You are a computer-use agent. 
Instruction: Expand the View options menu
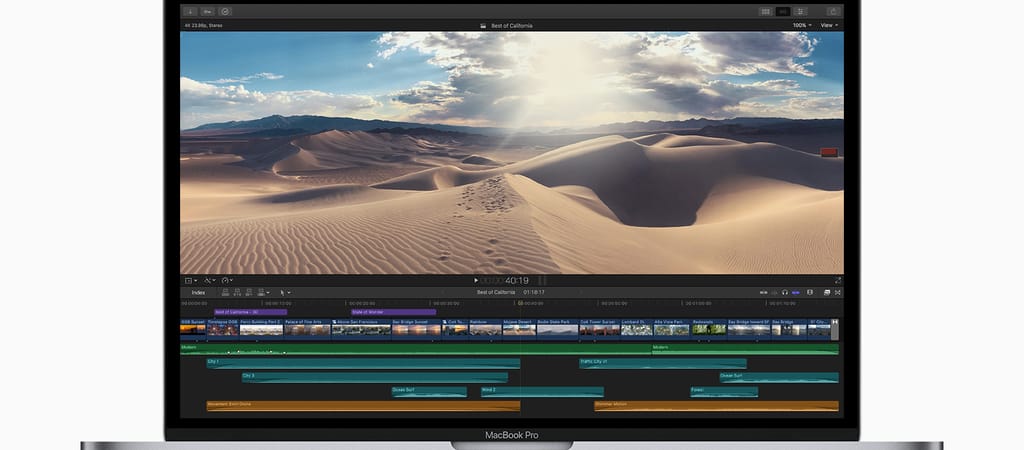(828, 25)
